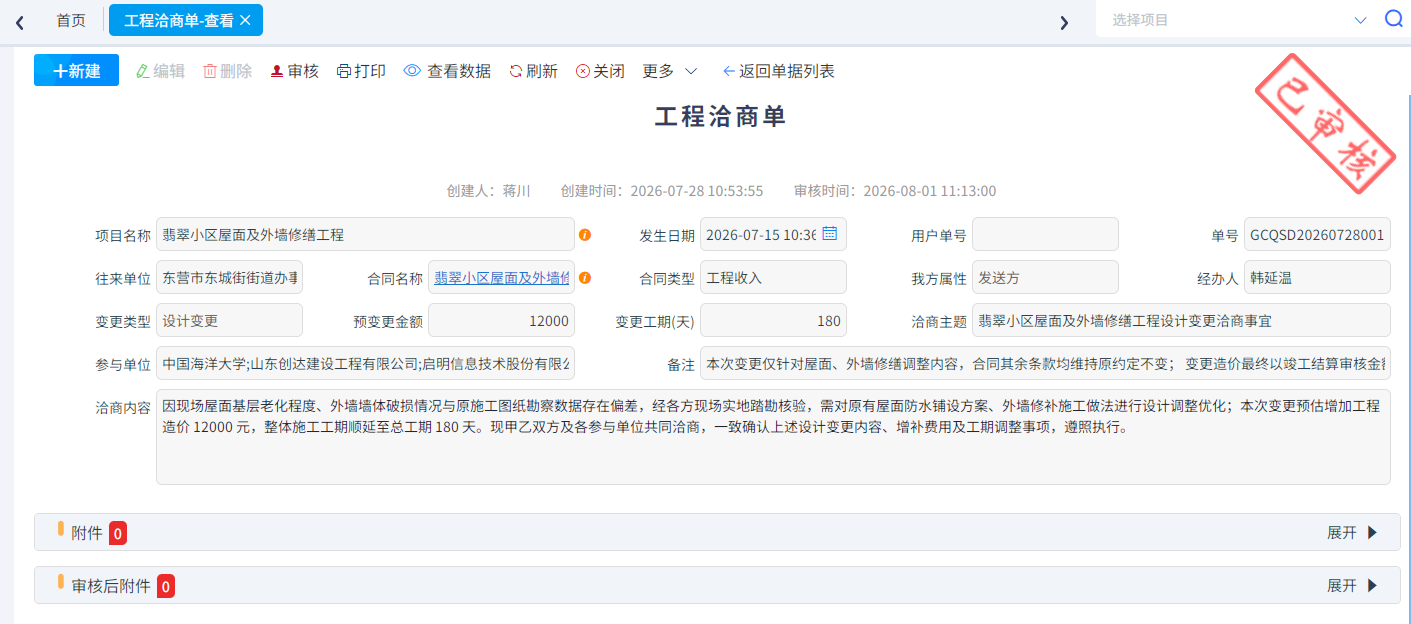Click the 工程洽商单 title heading
This screenshot has width=1411, height=624.
coord(720,116)
